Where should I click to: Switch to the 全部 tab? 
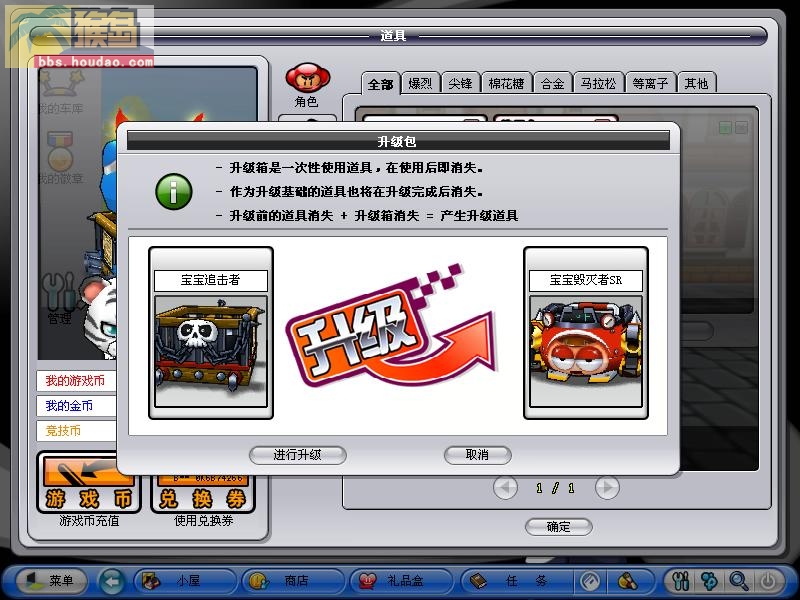[x=381, y=83]
